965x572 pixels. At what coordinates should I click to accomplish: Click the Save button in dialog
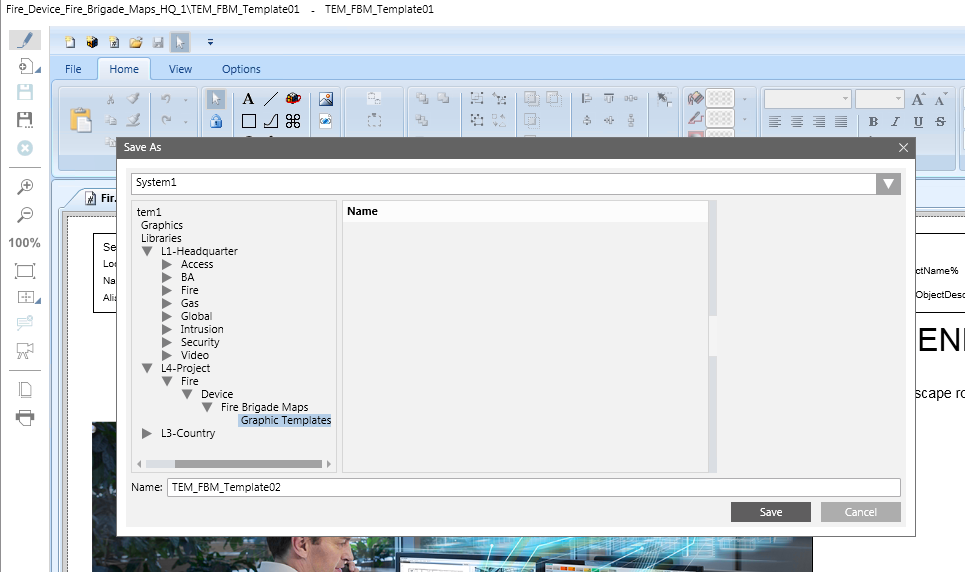point(770,512)
